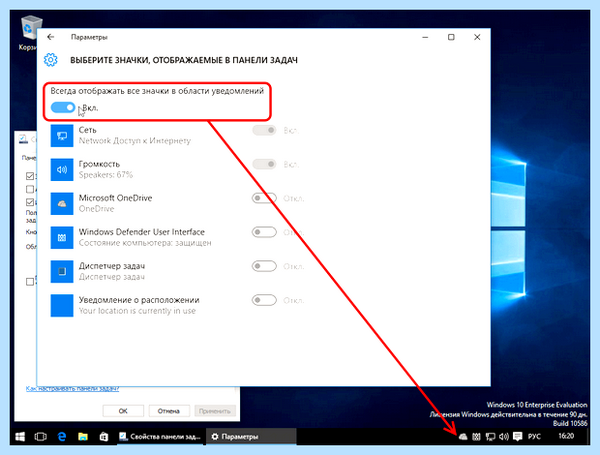Switch to Параметры taskbar button
This screenshot has width=600, height=455.
[251, 437]
